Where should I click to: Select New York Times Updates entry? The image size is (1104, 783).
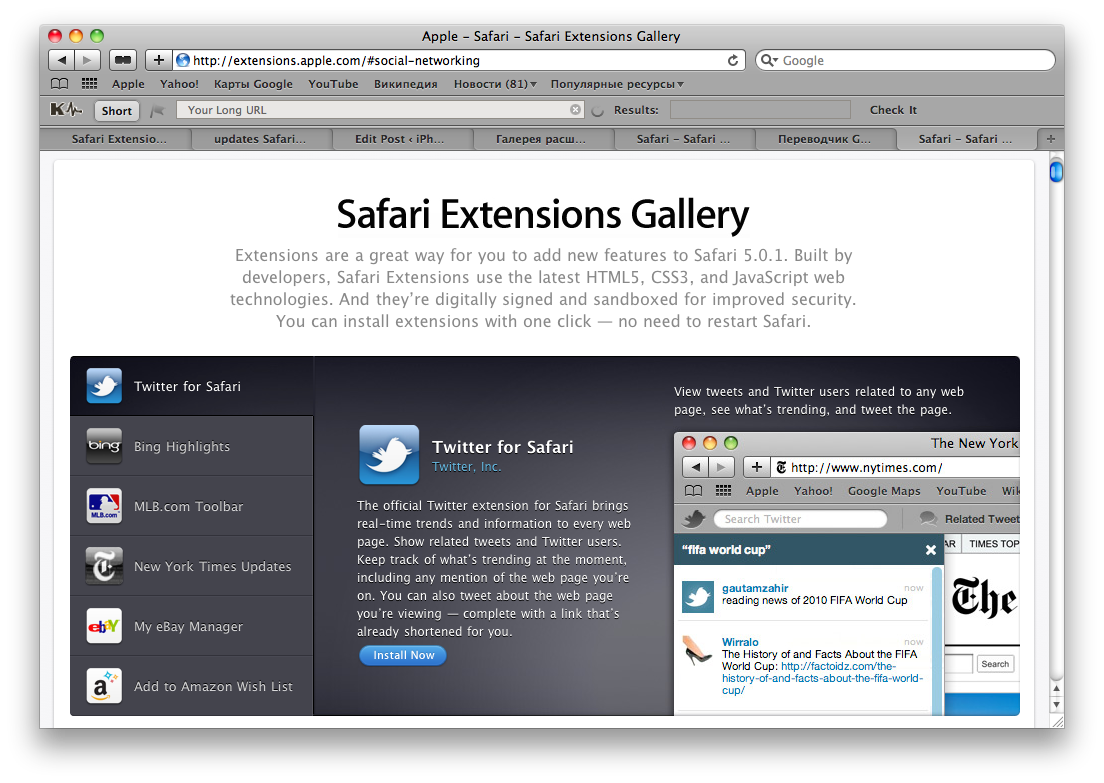click(x=192, y=566)
